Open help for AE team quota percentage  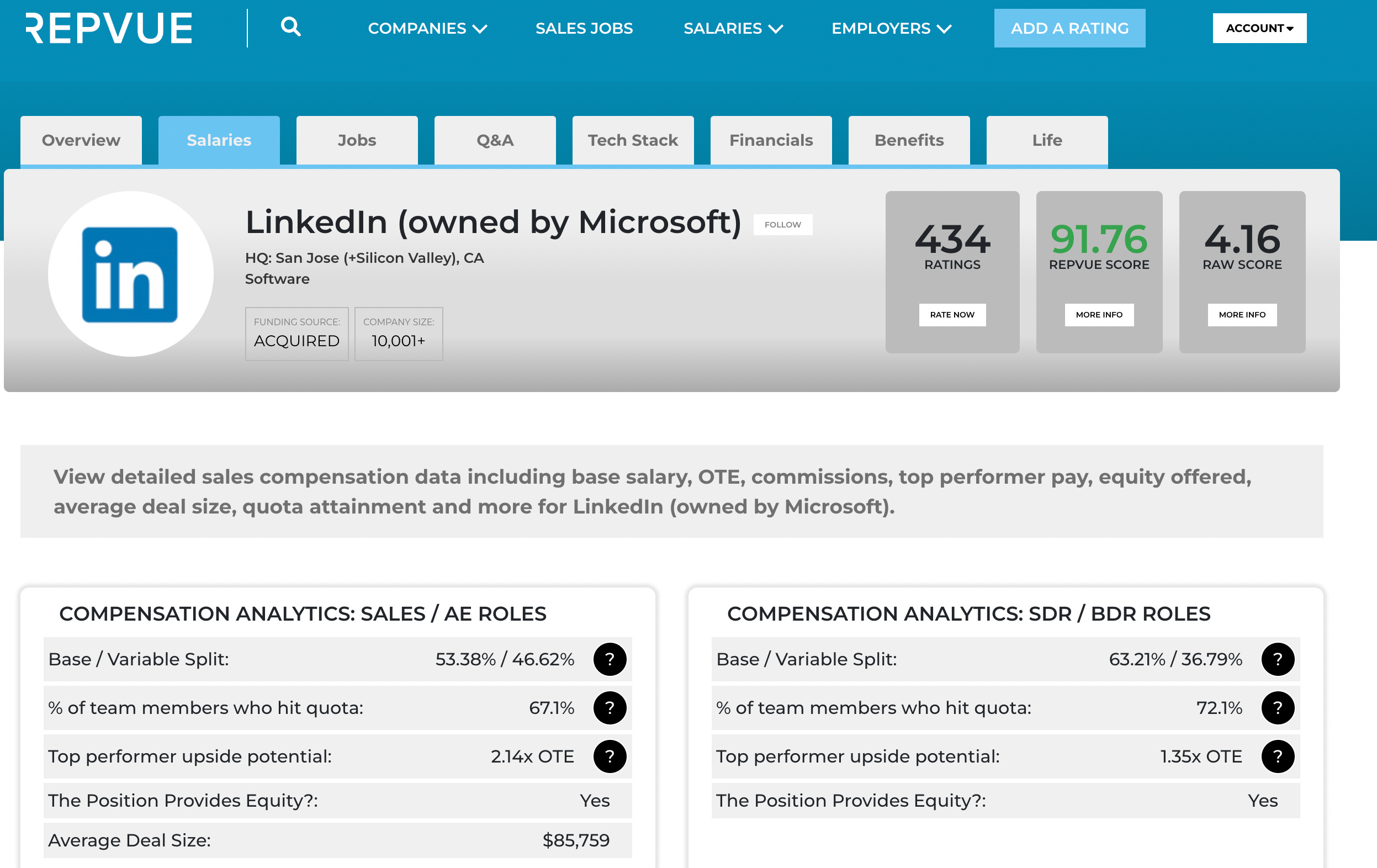(610, 708)
